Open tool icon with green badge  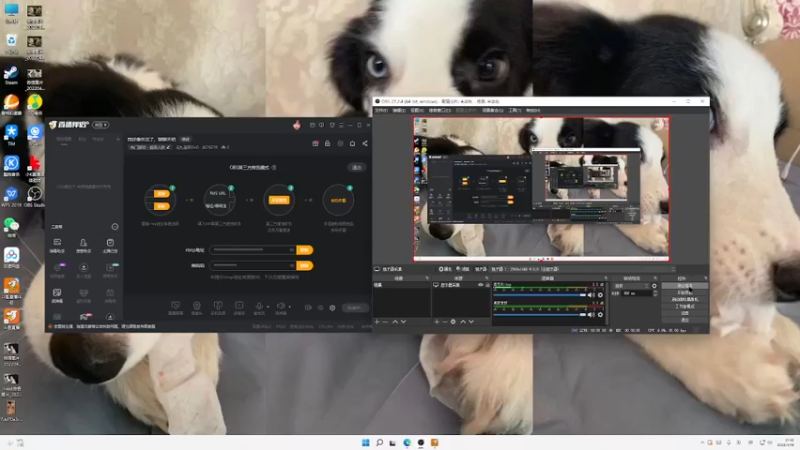[x=110, y=269]
